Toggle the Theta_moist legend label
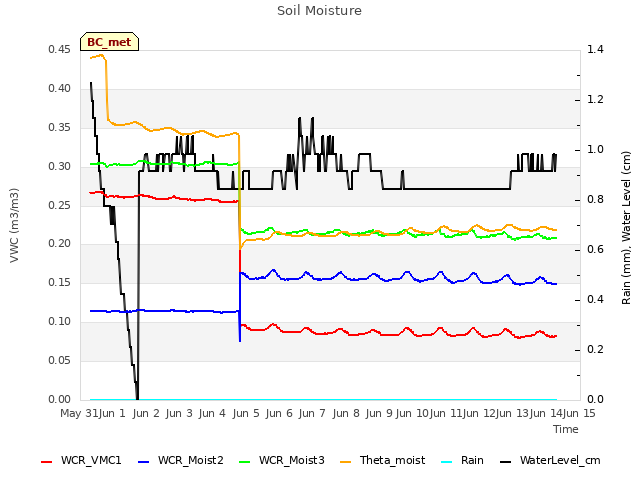 (x=392, y=460)
